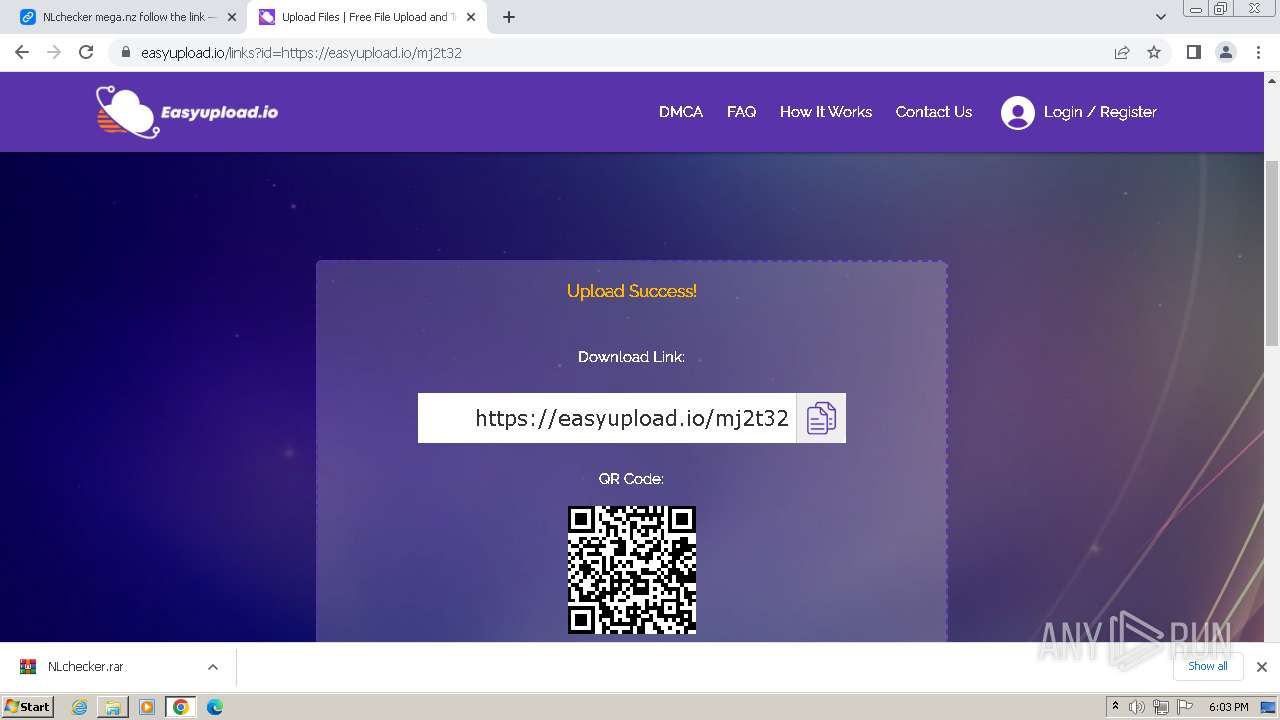Click the network icon in system tray
Image resolution: width=1280 pixels, height=720 pixels.
click(x=1160, y=707)
